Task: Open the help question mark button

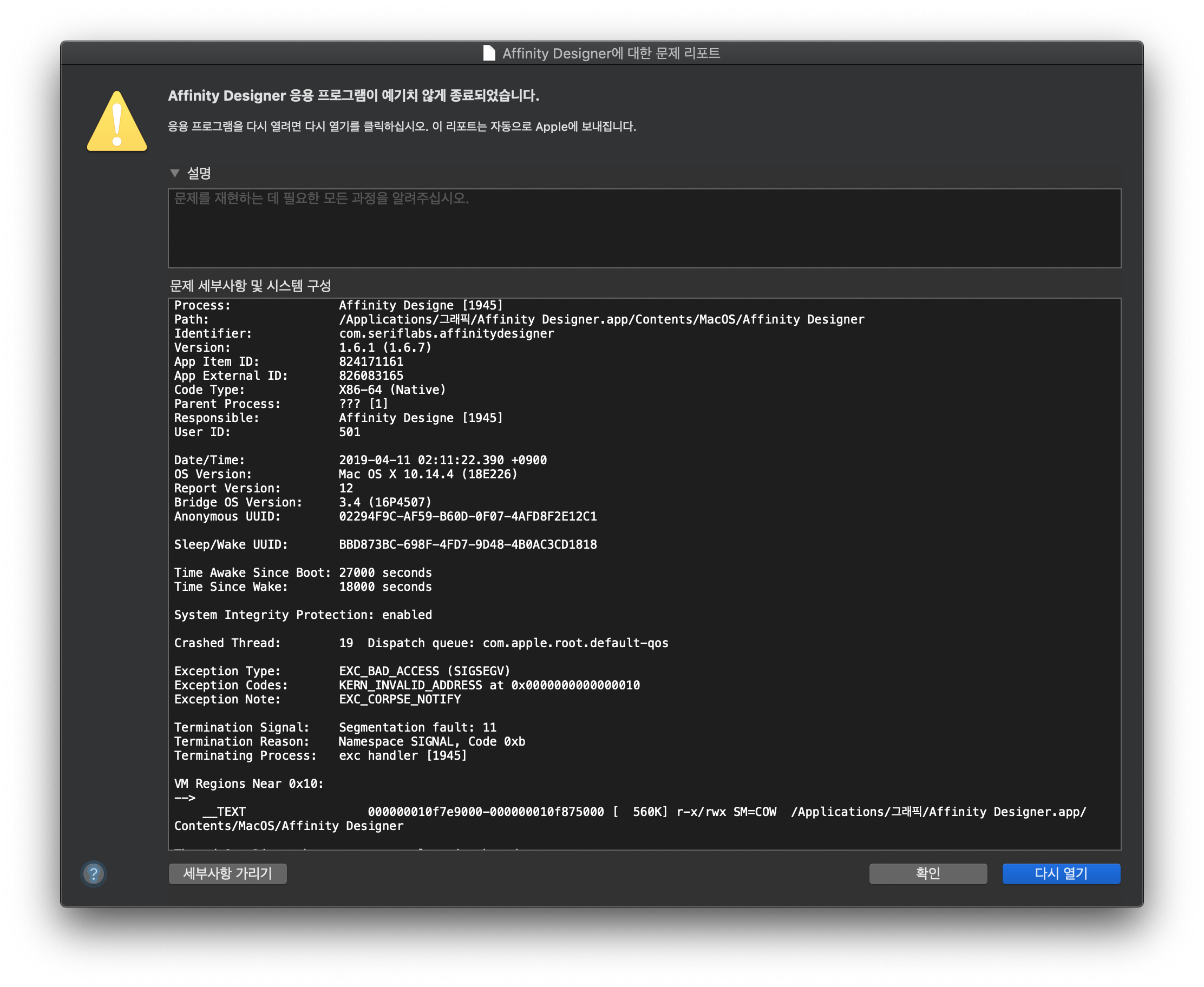Action: 94,874
